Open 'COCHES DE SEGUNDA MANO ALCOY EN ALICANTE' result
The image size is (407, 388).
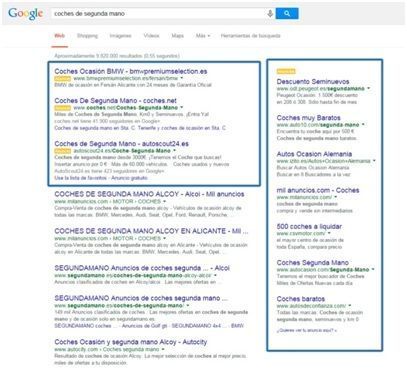click(x=151, y=231)
